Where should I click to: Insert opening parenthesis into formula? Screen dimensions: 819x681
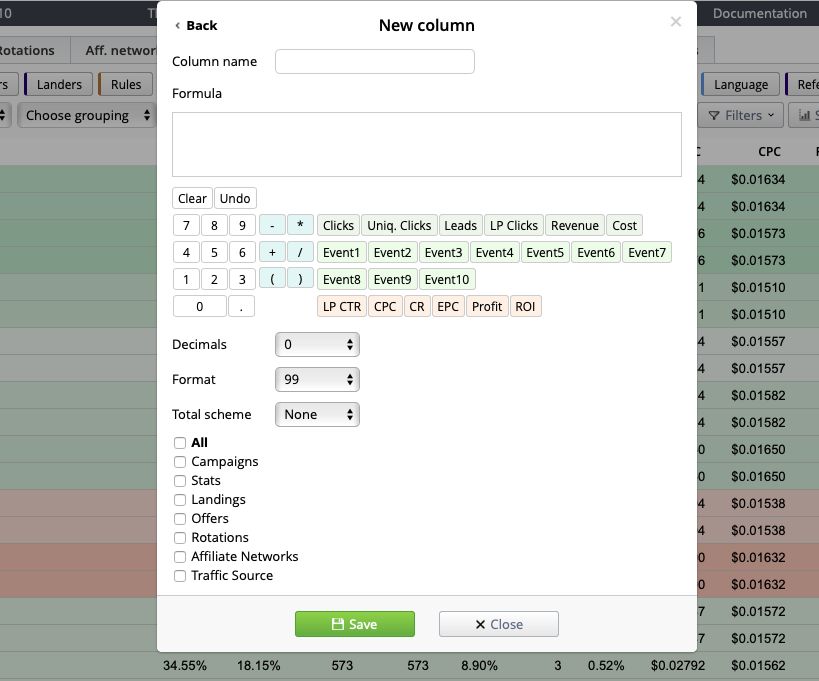[x=272, y=279]
